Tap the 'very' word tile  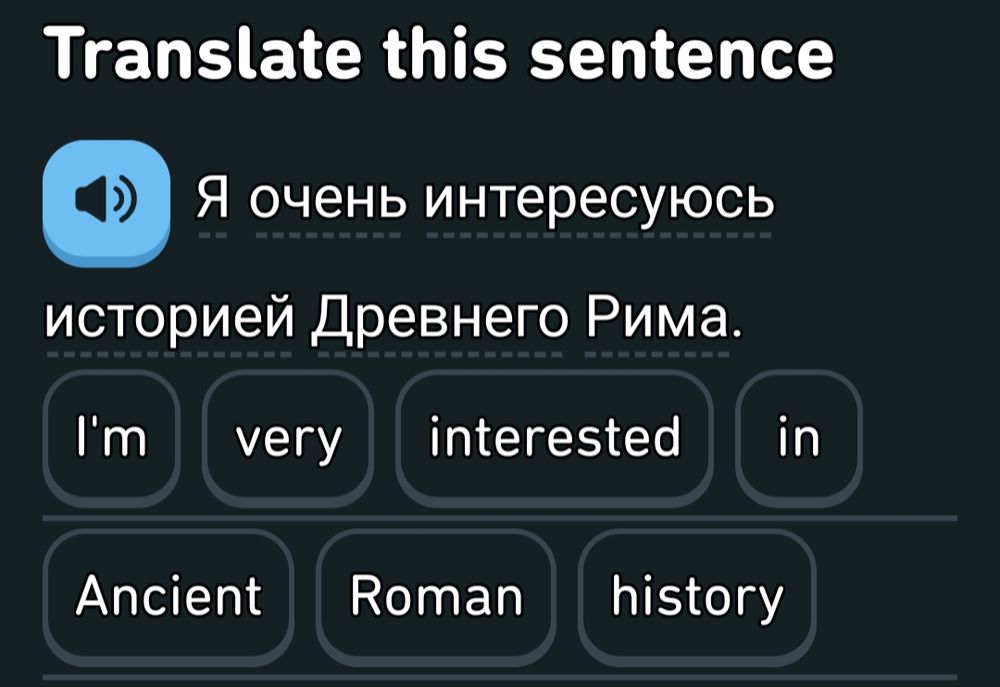click(287, 437)
